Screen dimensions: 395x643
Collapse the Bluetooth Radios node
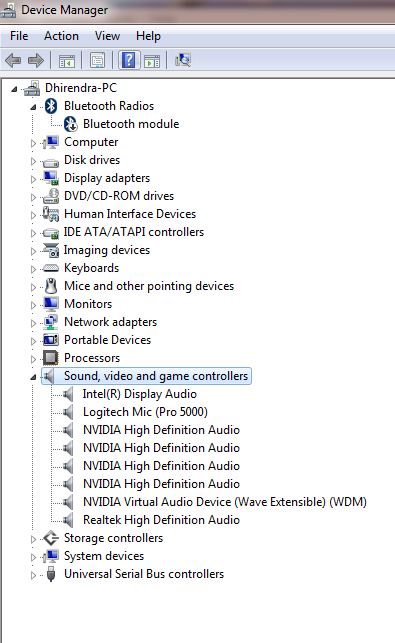(x=33, y=107)
